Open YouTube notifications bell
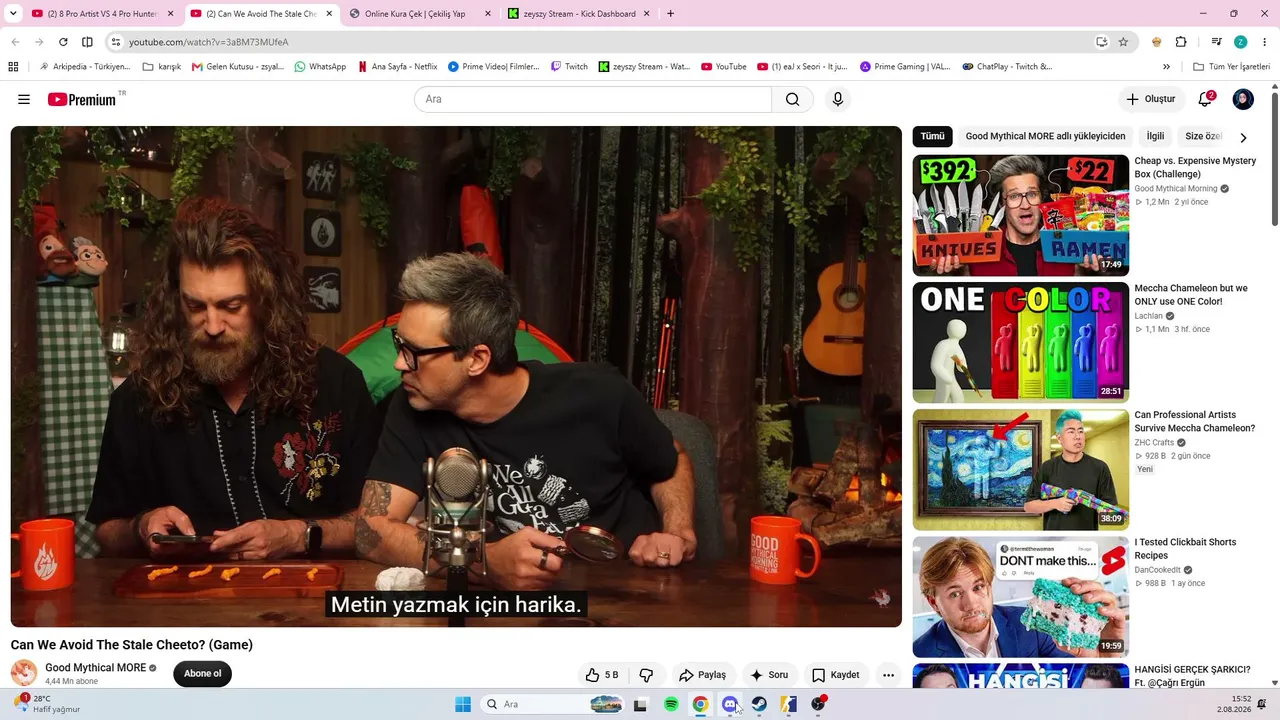1280x720 pixels. pyautogui.click(x=1205, y=99)
